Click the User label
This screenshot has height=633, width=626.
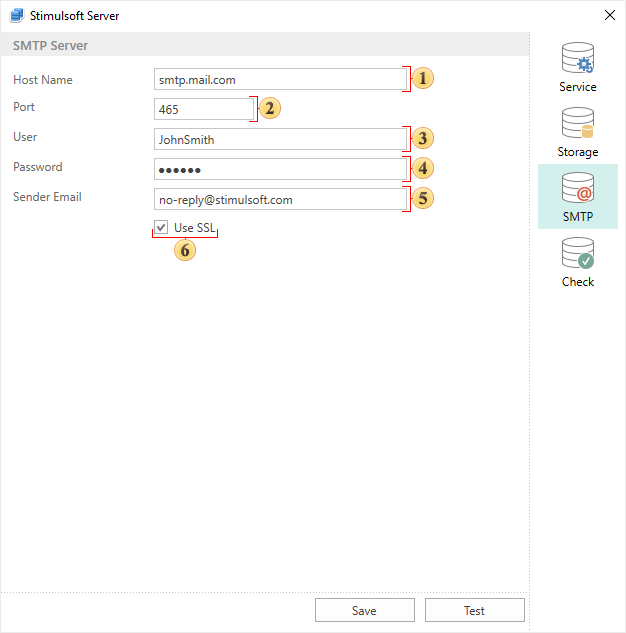[25, 137]
